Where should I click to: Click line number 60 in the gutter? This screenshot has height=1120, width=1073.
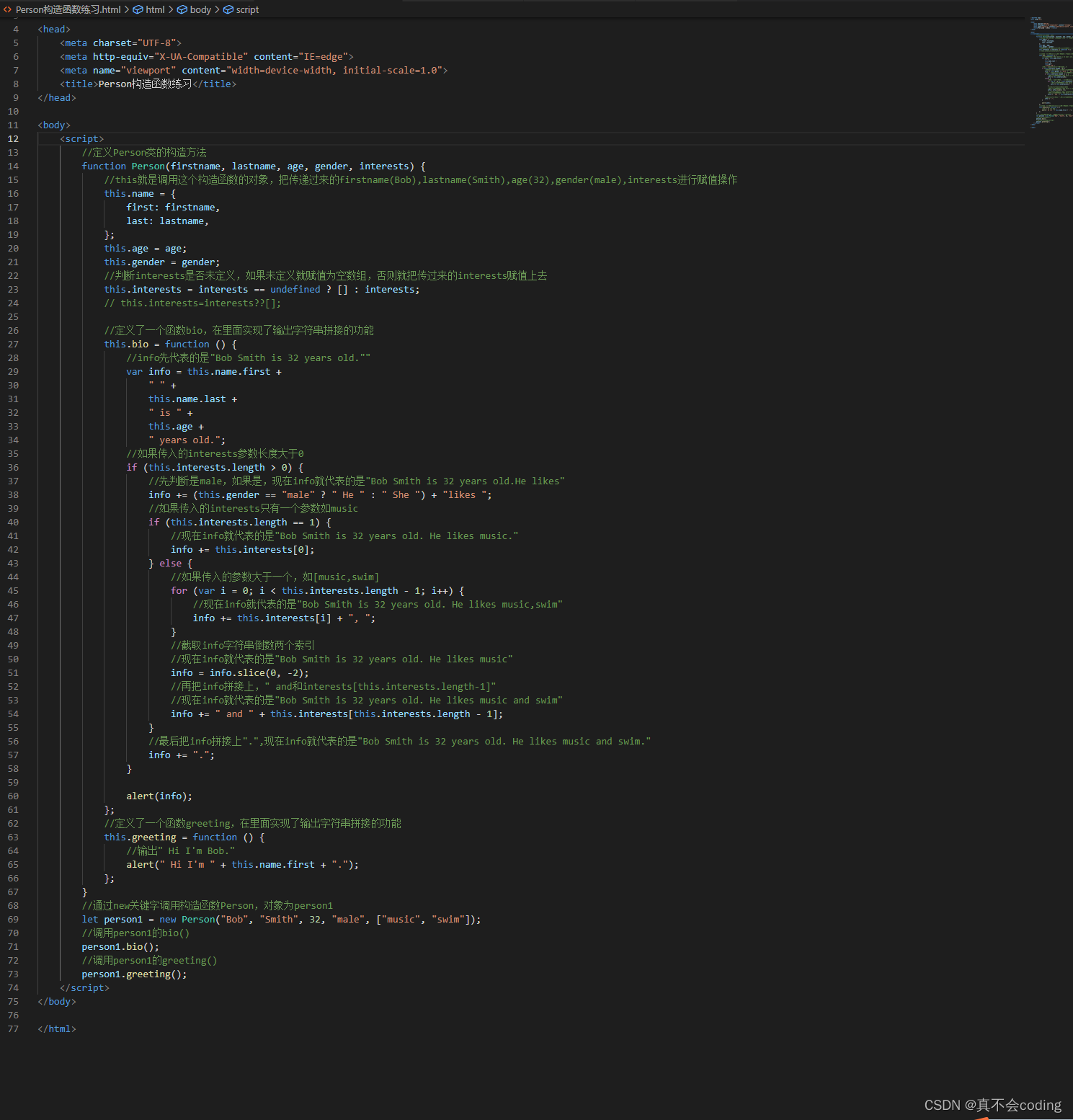pyautogui.click(x=13, y=796)
